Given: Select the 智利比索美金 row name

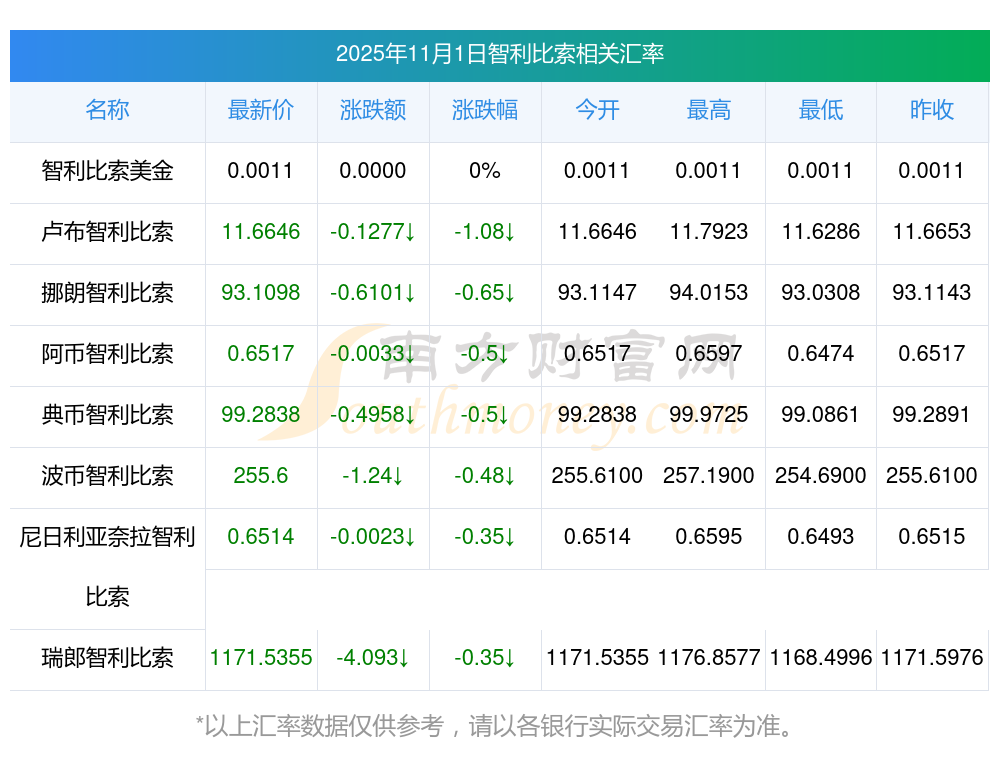Looking at the screenshot, I should coord(107,171).
